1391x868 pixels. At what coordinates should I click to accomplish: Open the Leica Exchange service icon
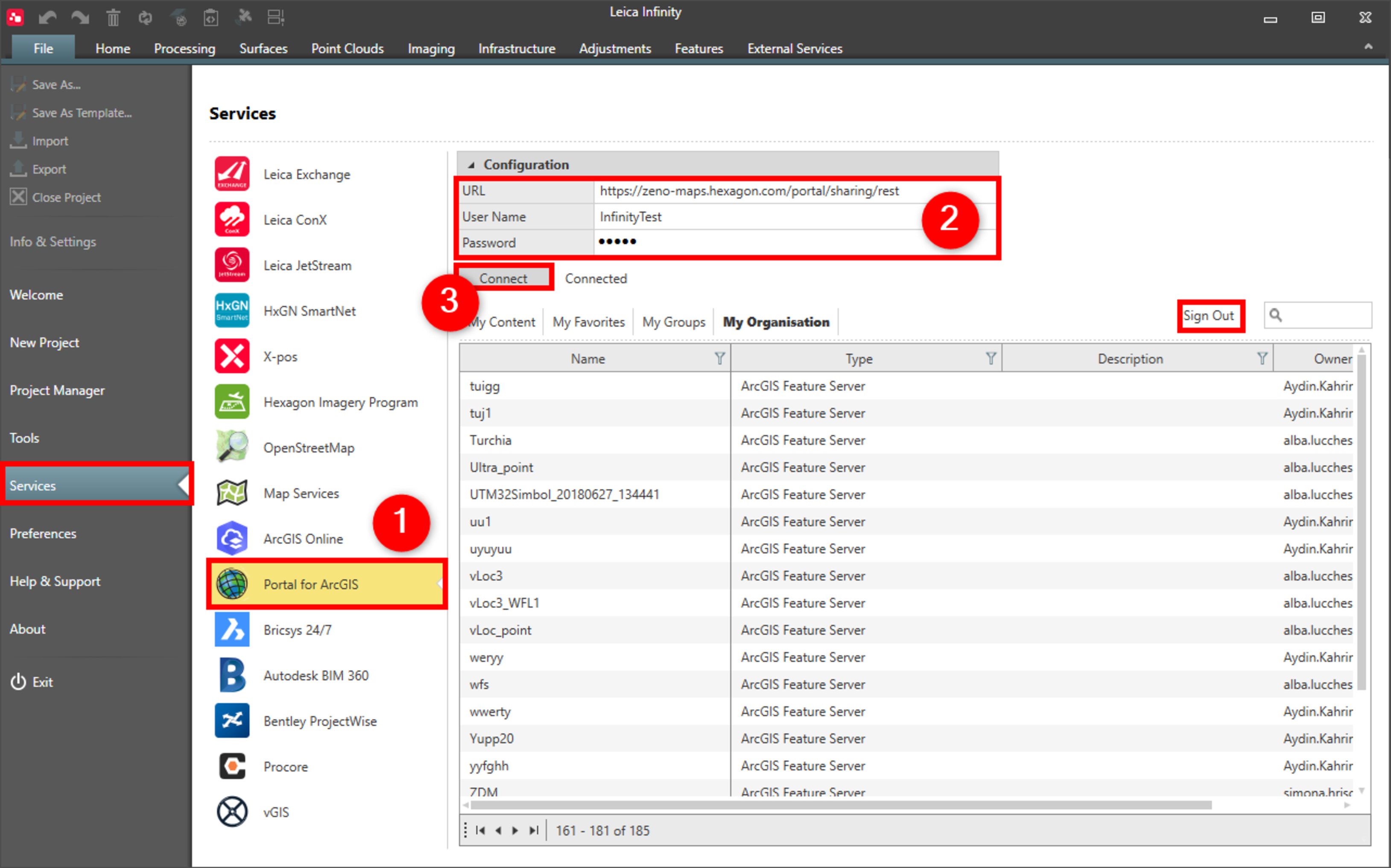232,173
